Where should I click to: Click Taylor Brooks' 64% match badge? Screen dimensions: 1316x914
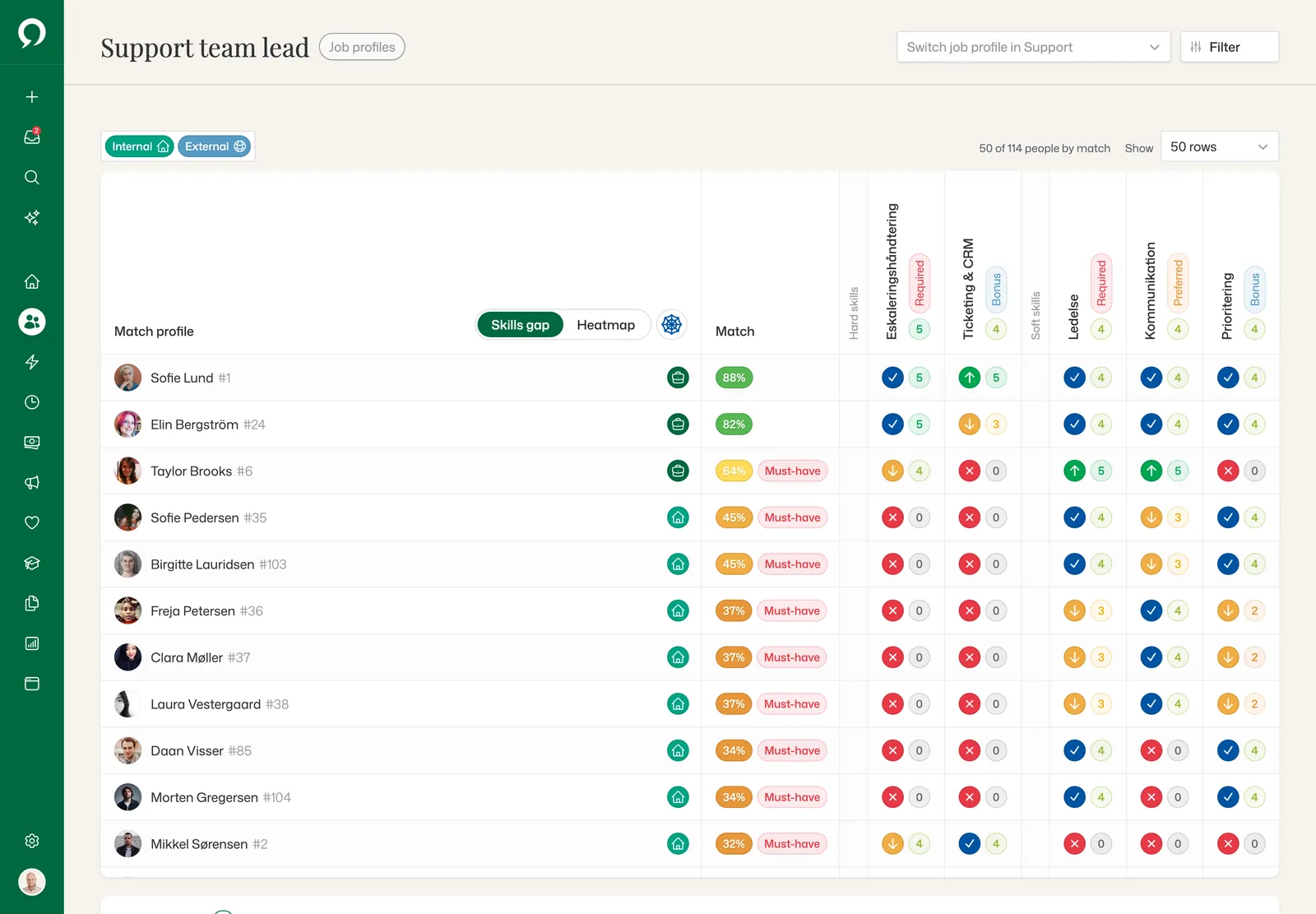(734, 471)
